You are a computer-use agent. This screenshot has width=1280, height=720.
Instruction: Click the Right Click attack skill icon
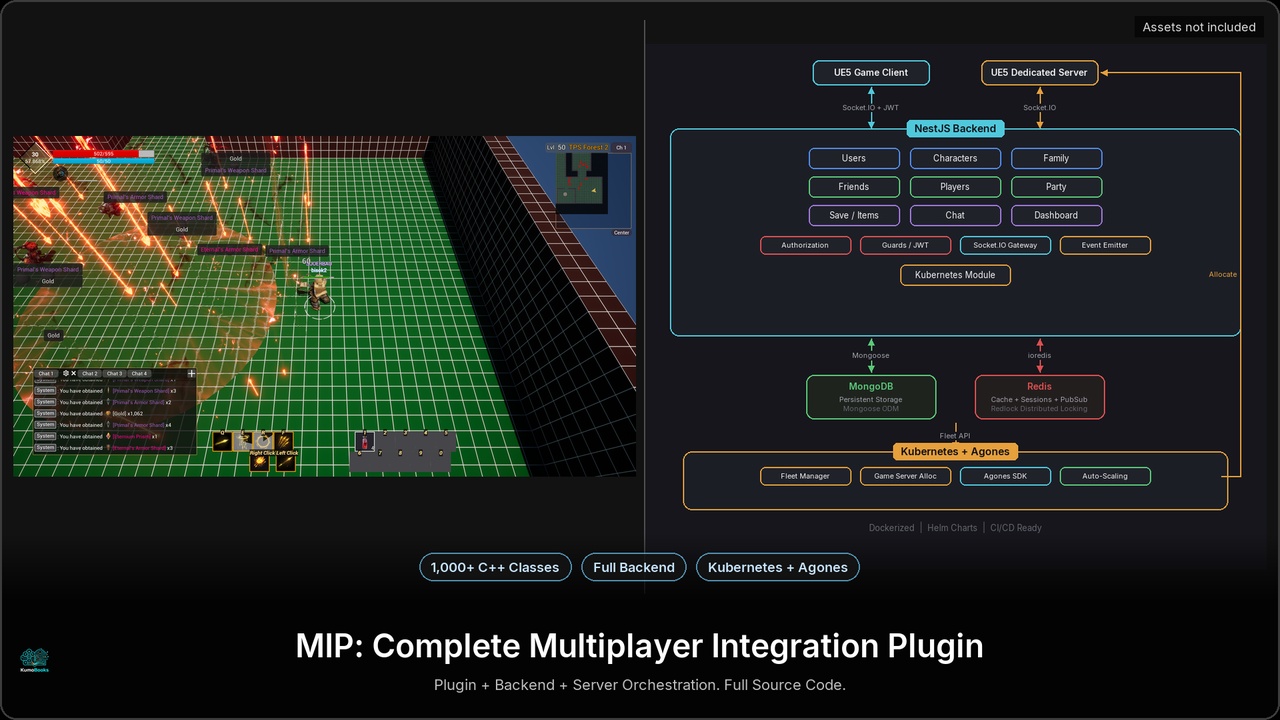coord(260,463)
